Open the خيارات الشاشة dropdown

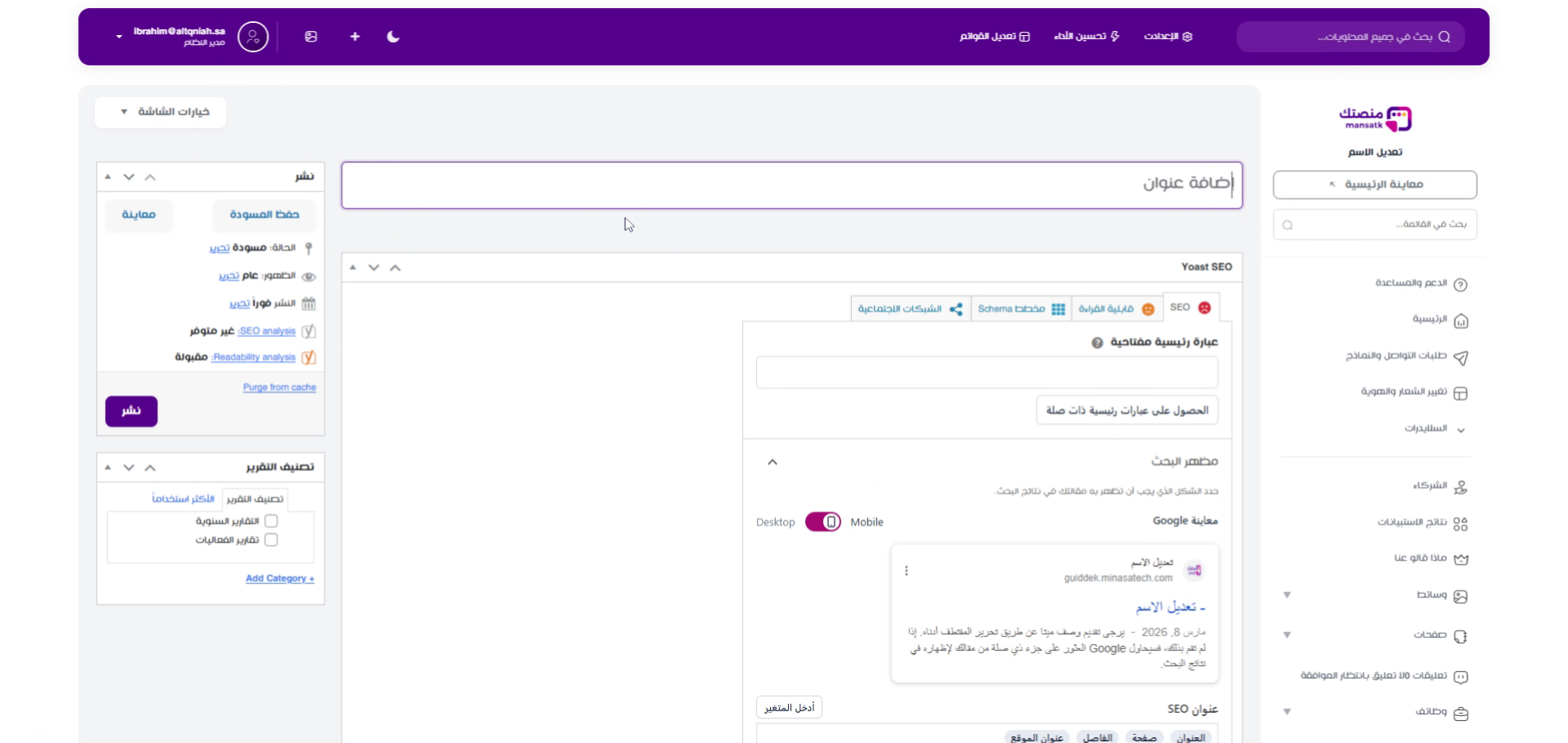(160, 112)
